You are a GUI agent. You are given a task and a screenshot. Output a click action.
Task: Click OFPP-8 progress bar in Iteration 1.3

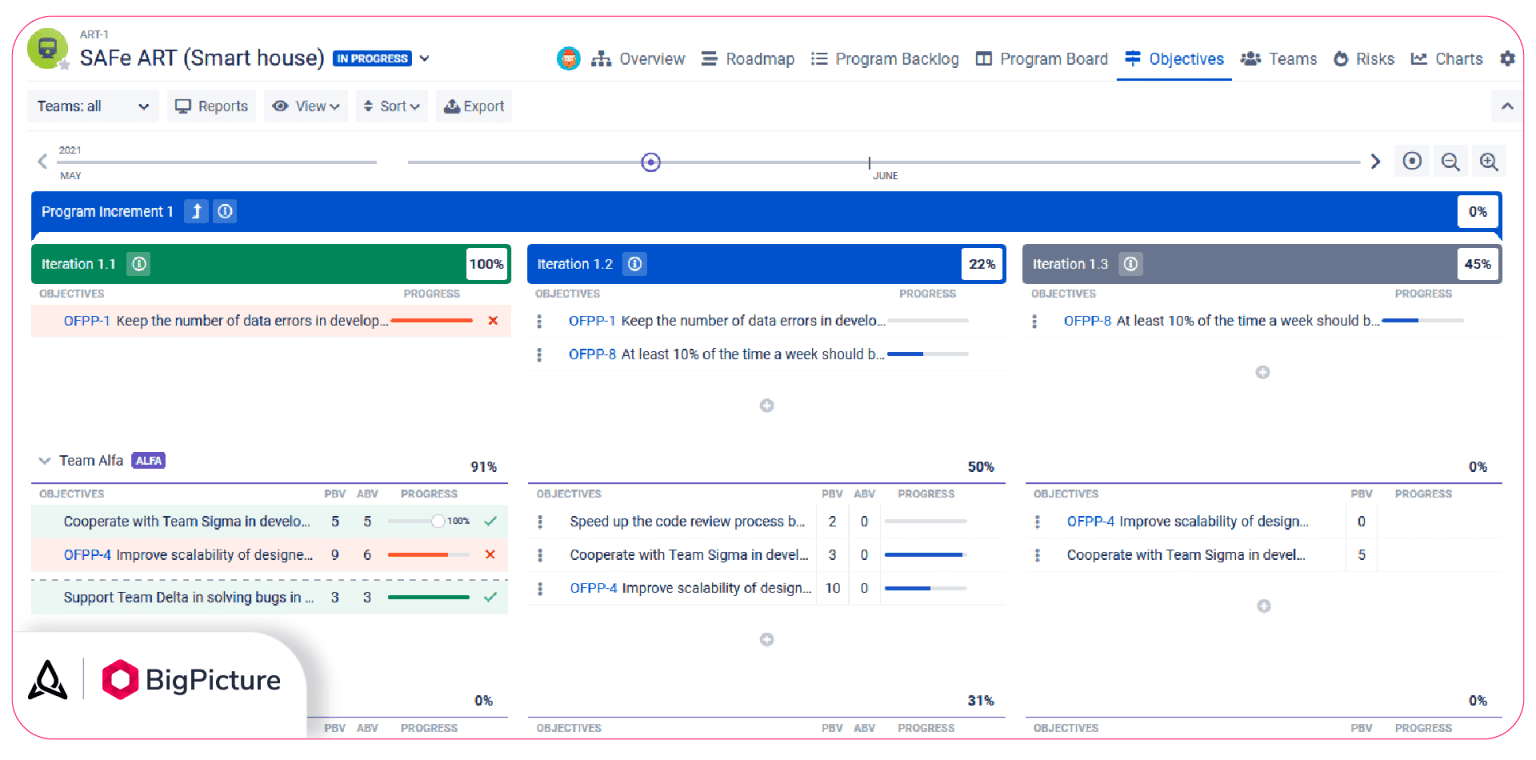coord(1422,321)
